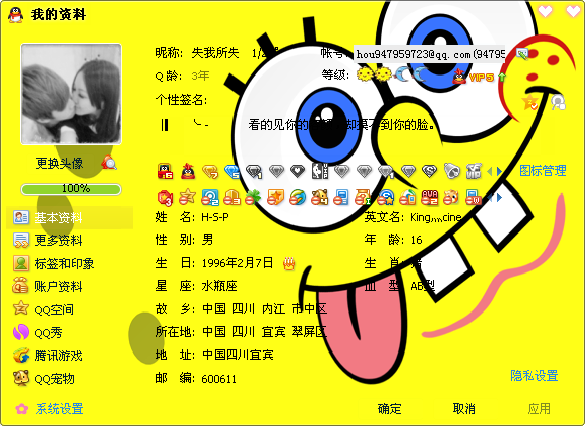Click the green upgrade arrow beside VIP5
This screenshot has width=585, height=426.
[x=502, y=77]
